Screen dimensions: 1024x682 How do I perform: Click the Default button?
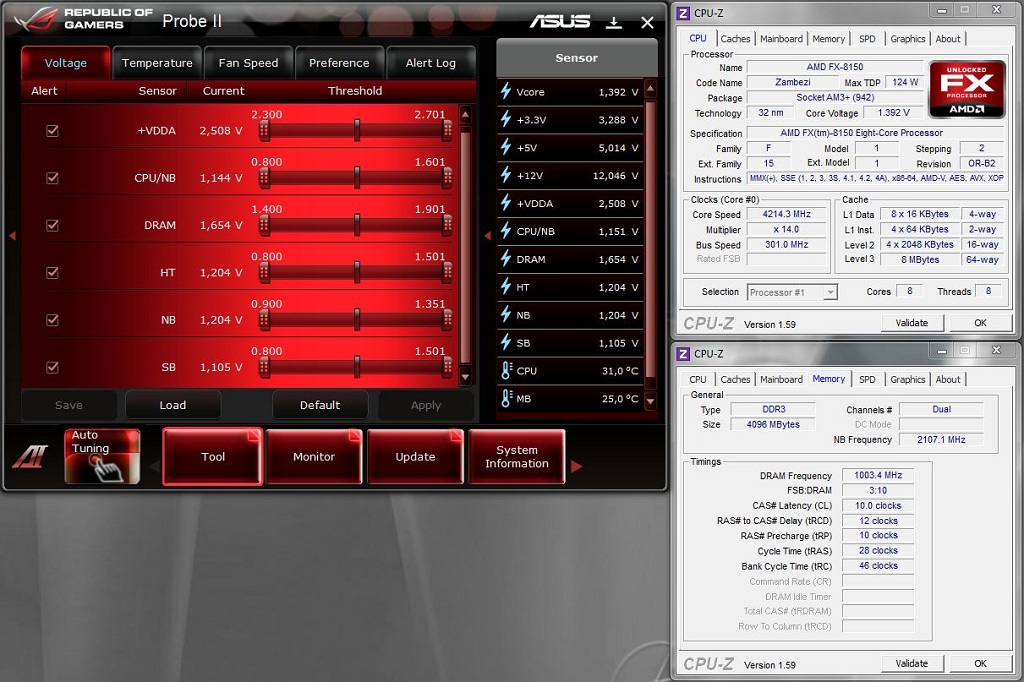click(320, 405)
